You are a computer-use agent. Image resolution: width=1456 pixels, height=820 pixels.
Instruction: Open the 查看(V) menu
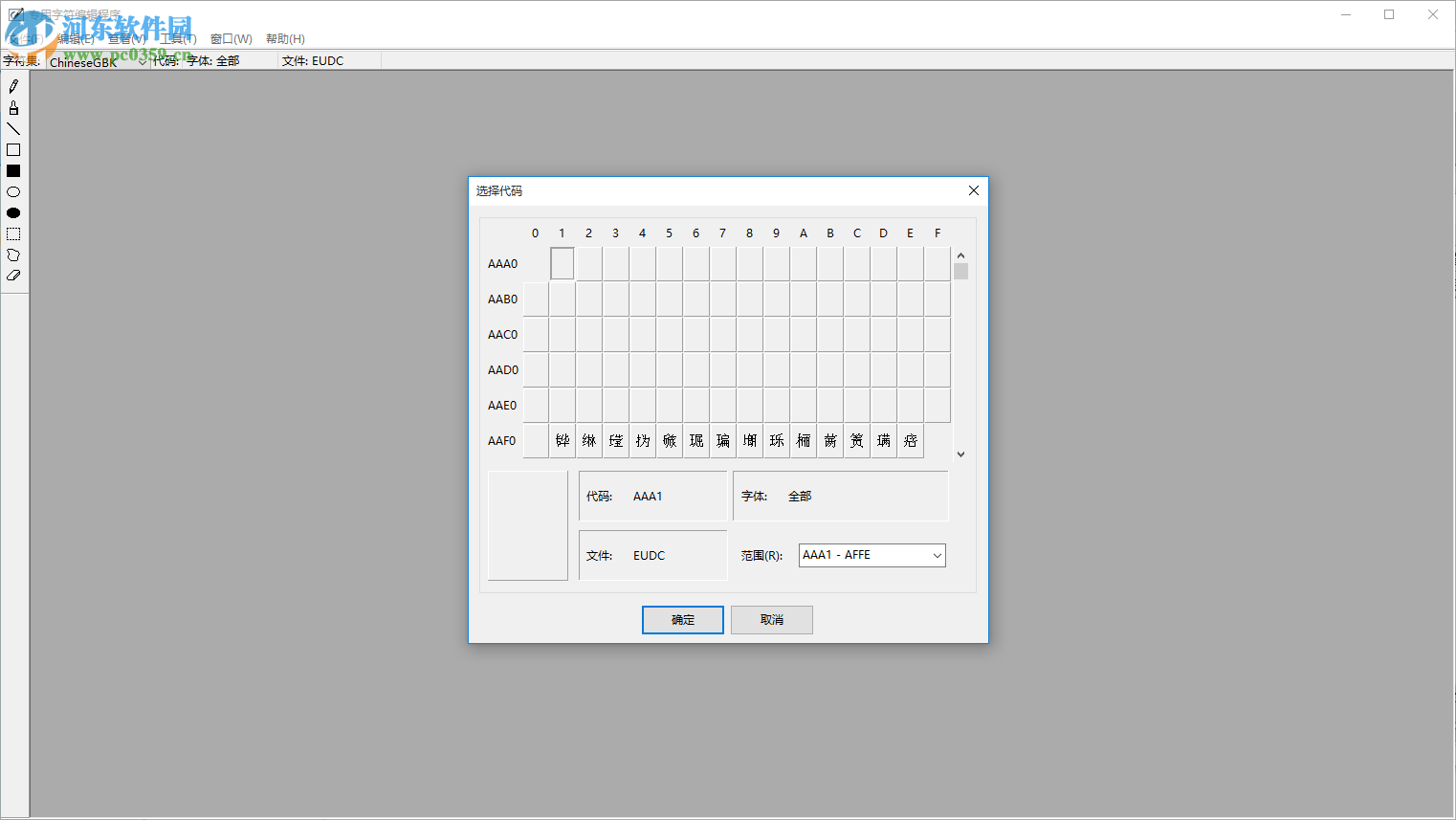click(126, 39)
